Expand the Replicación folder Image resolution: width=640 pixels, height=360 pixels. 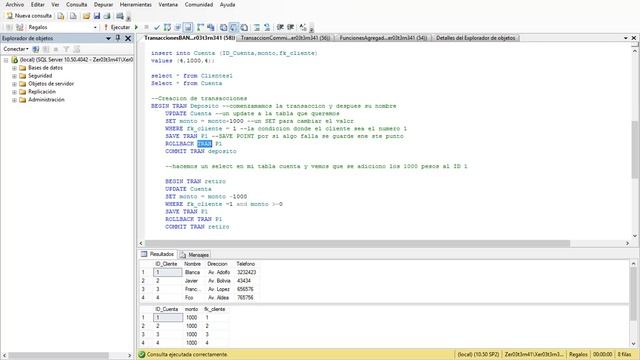(14, 92)
